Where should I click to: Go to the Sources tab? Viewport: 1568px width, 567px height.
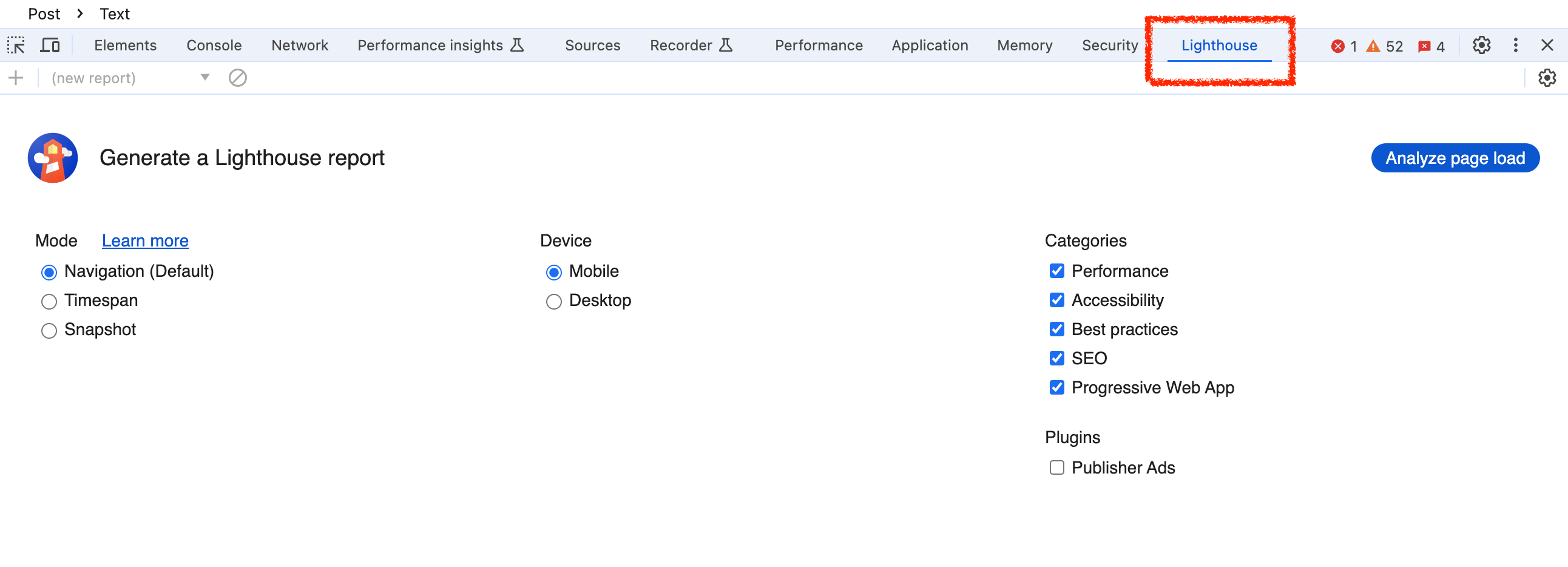592,46
